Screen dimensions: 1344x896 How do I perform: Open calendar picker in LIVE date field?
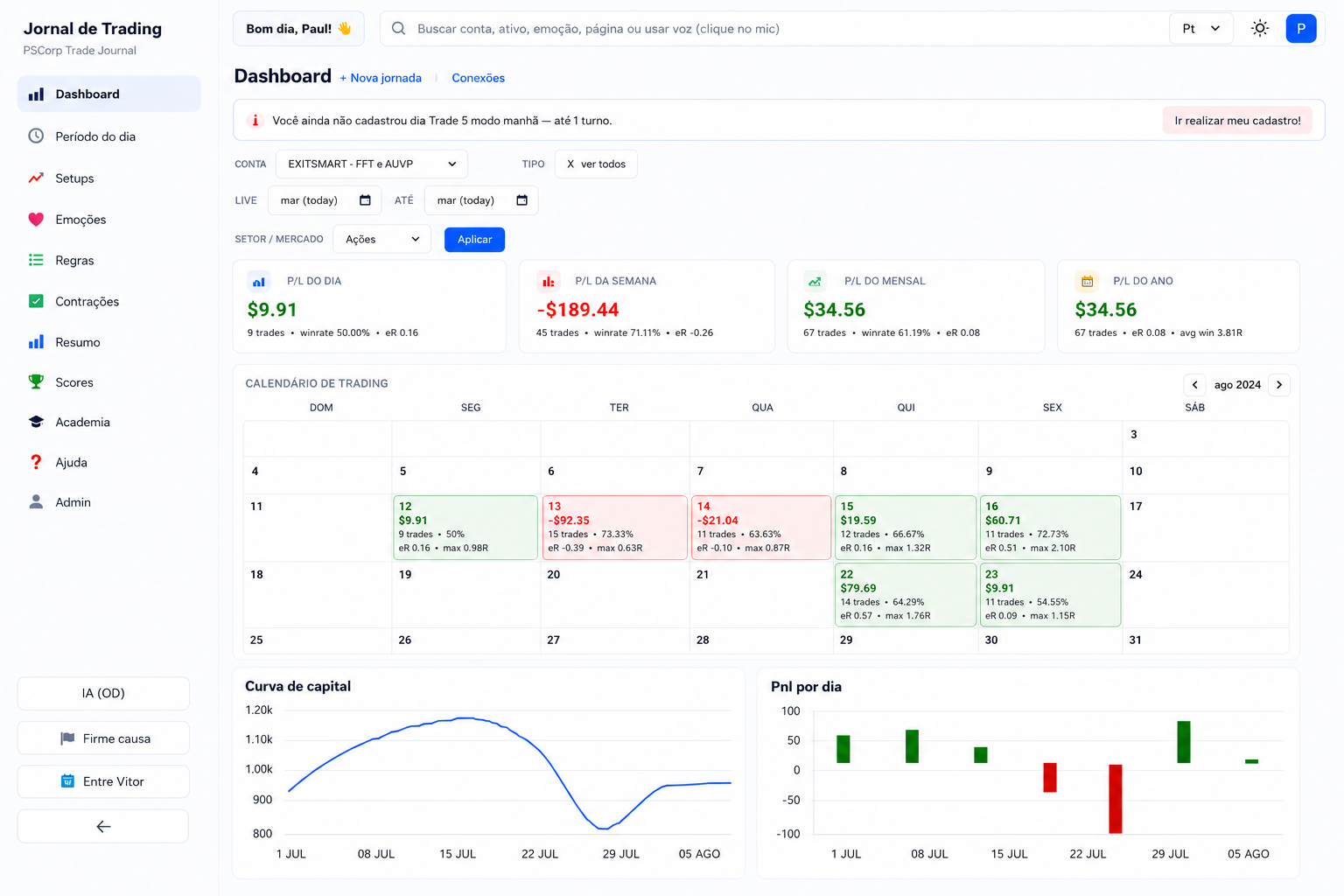click(365, 200)
